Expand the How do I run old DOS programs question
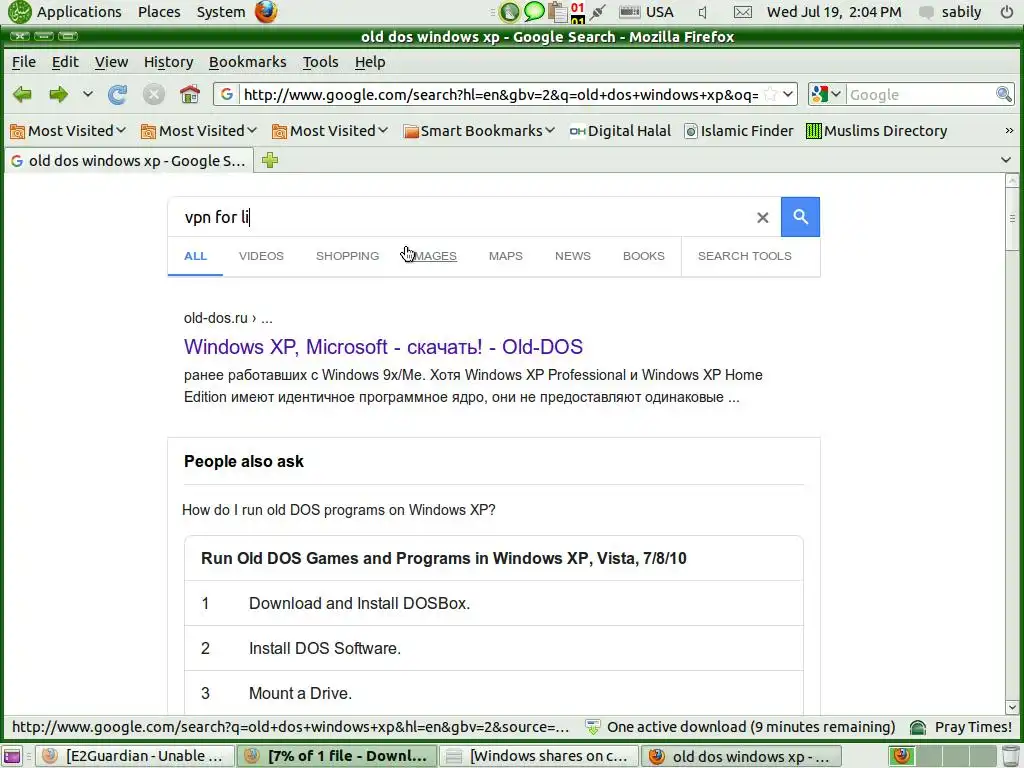The width and height of the screenshot is (1024, 768). pos(338,510)
